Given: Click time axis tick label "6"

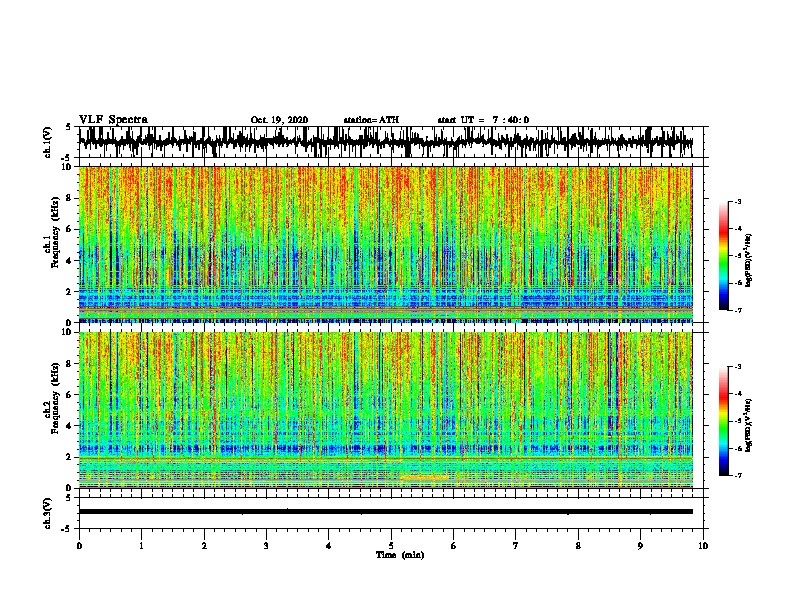Looking at the screenshot, I should (x=454, y=546).
